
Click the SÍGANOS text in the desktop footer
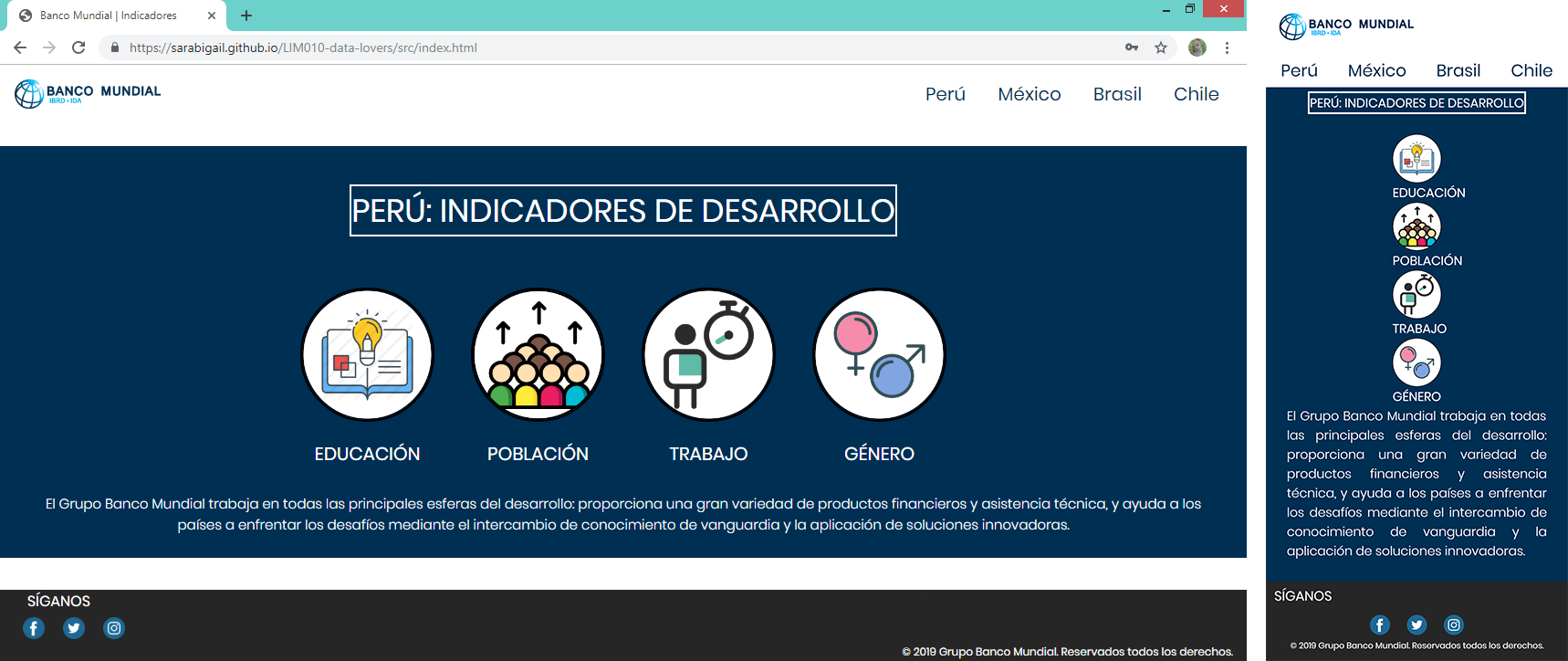pyautogui.click(x=58, y=601)
